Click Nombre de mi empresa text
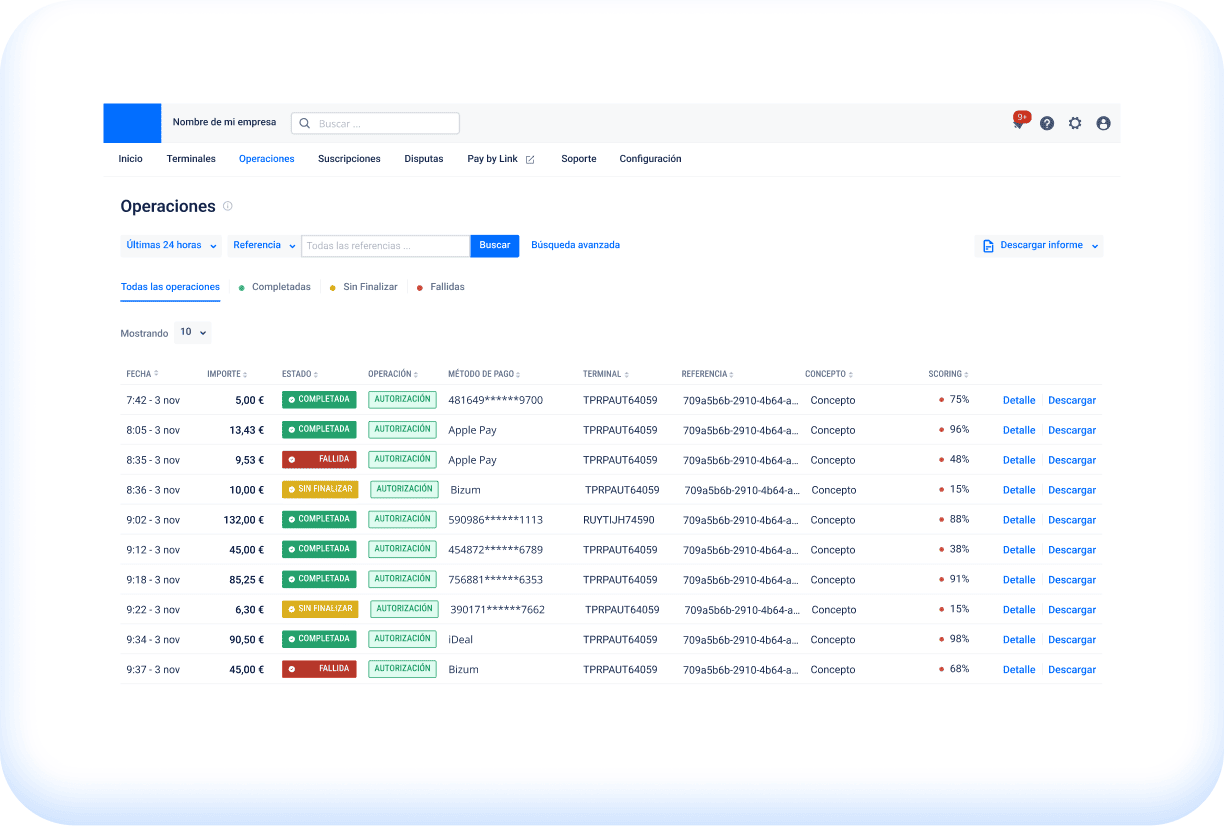 pos(224,122)
